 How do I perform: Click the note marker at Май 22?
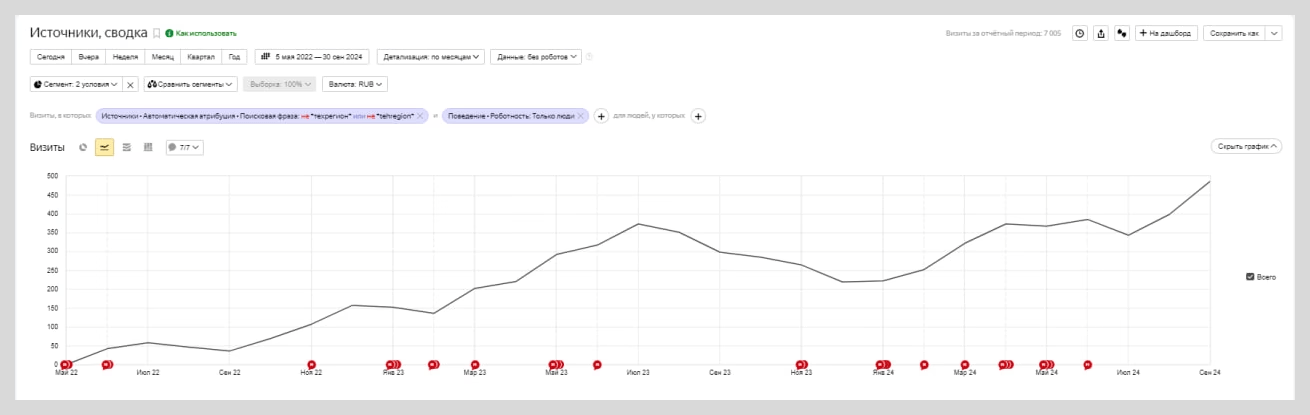coord(67,365)
